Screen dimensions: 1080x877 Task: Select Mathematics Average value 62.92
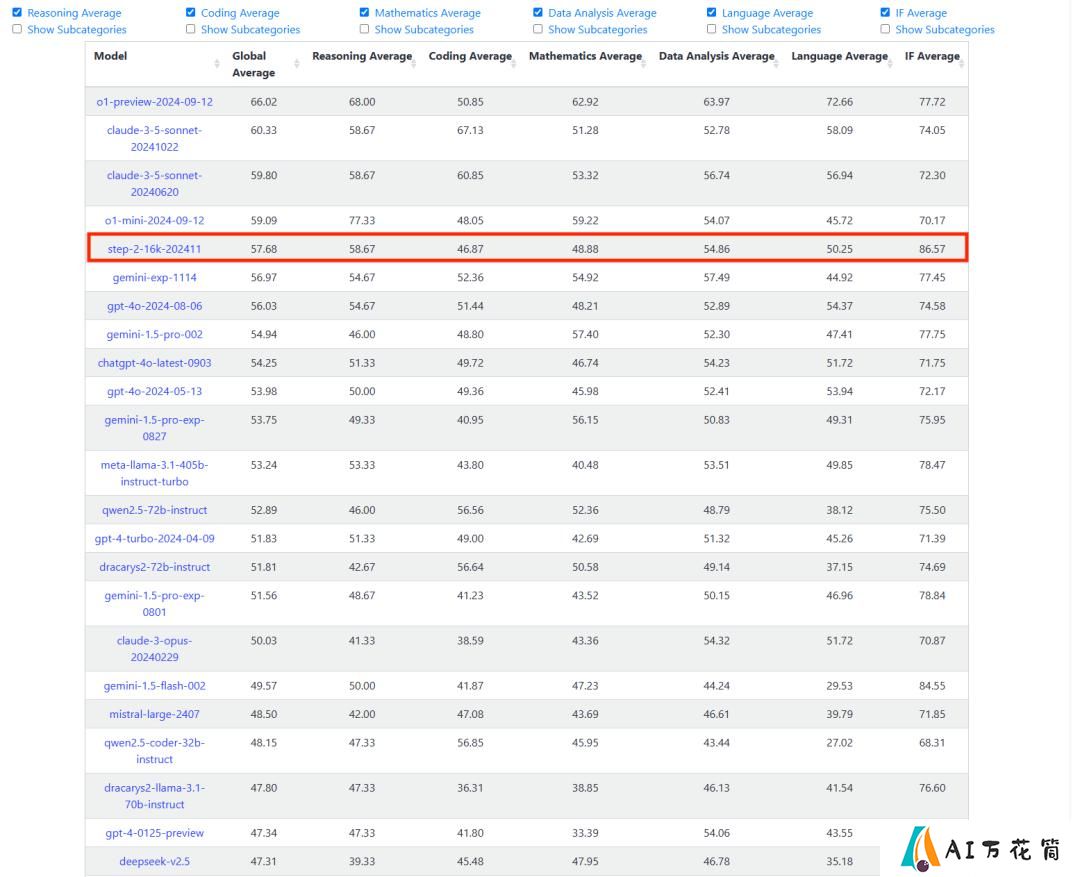point(585,102)
